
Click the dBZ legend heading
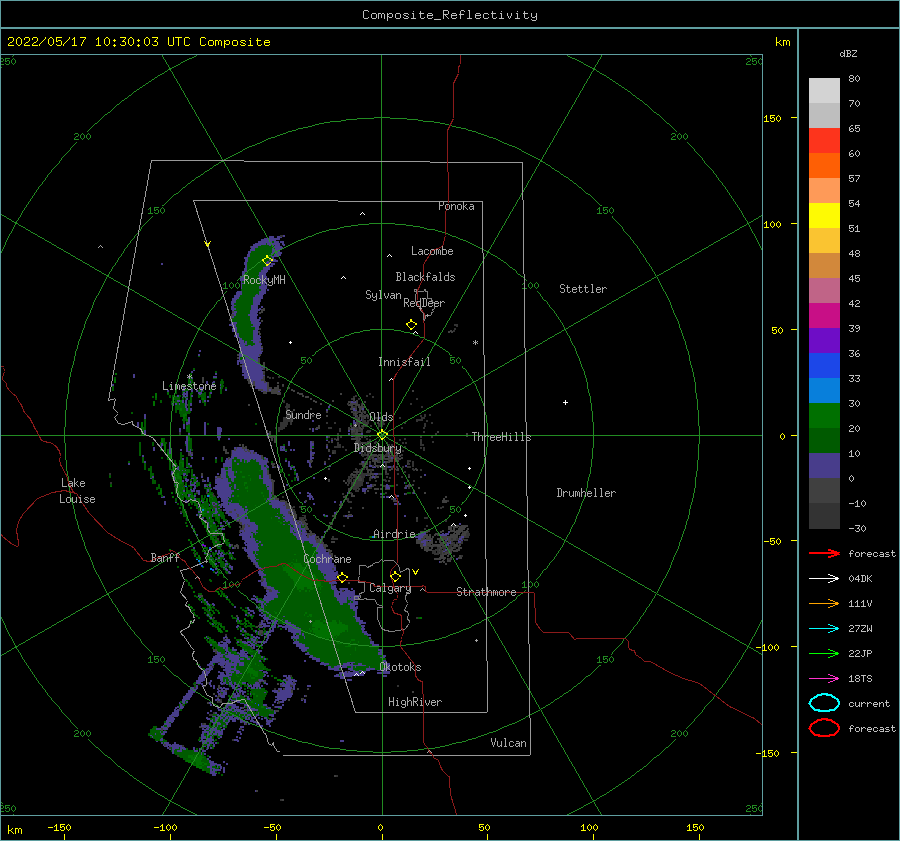[848, 53]
